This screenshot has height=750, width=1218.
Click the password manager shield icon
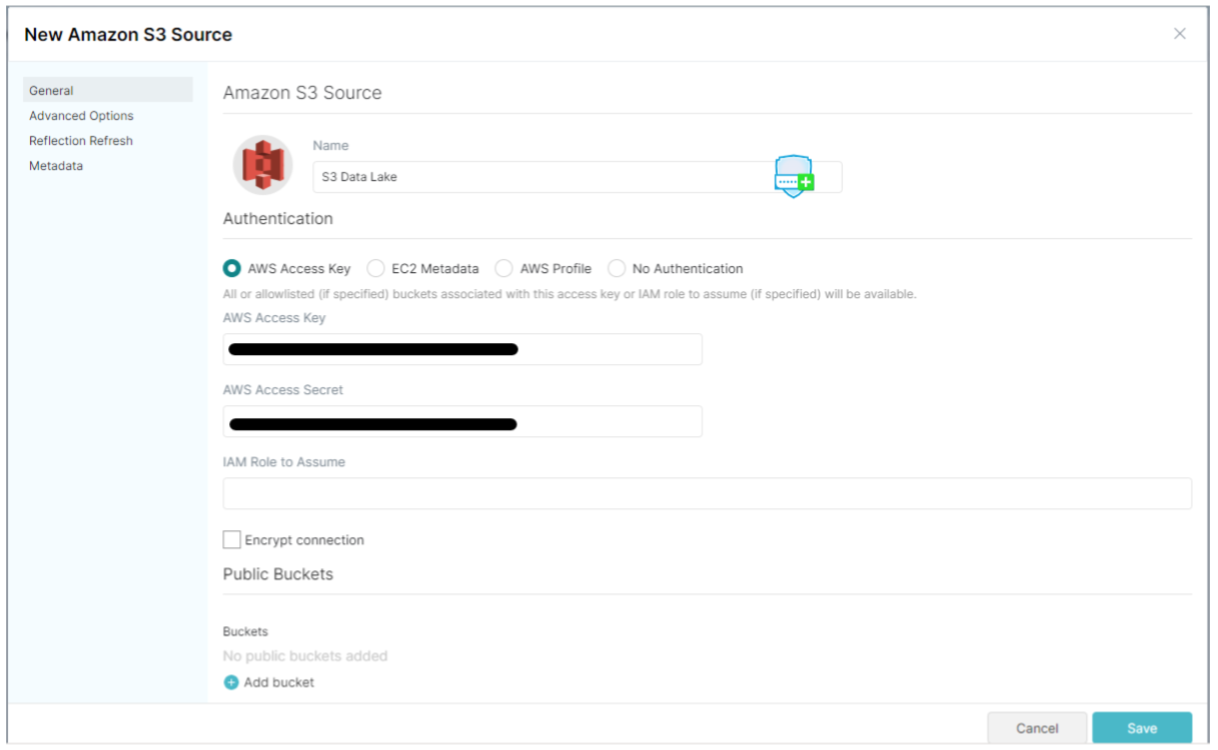tap(794, 177)
